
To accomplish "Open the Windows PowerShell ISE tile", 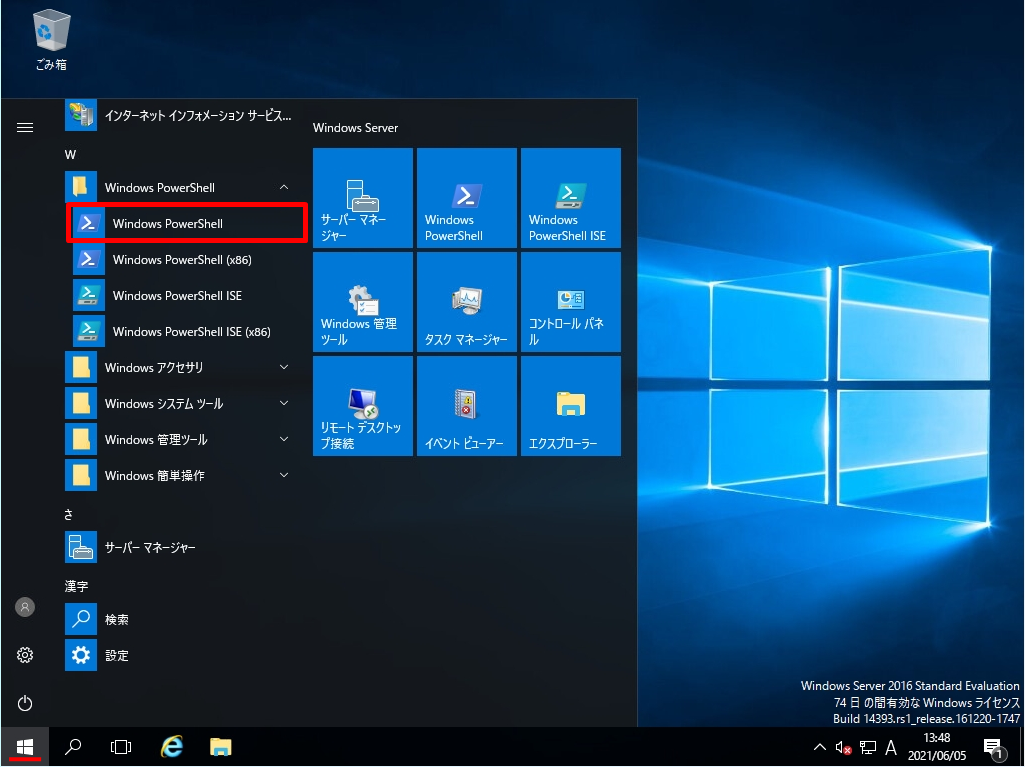I will pos(571,198).
